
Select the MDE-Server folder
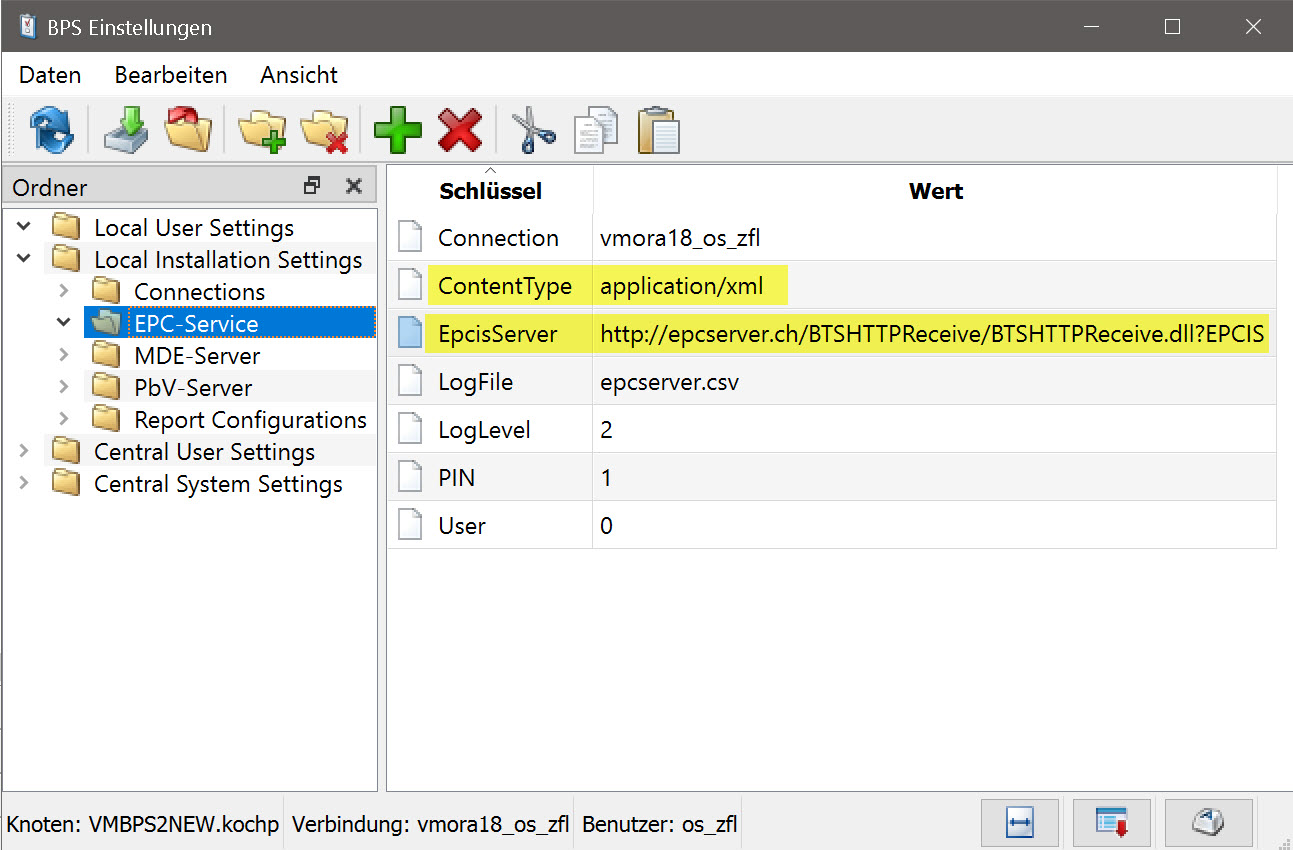tap(196, 356)
